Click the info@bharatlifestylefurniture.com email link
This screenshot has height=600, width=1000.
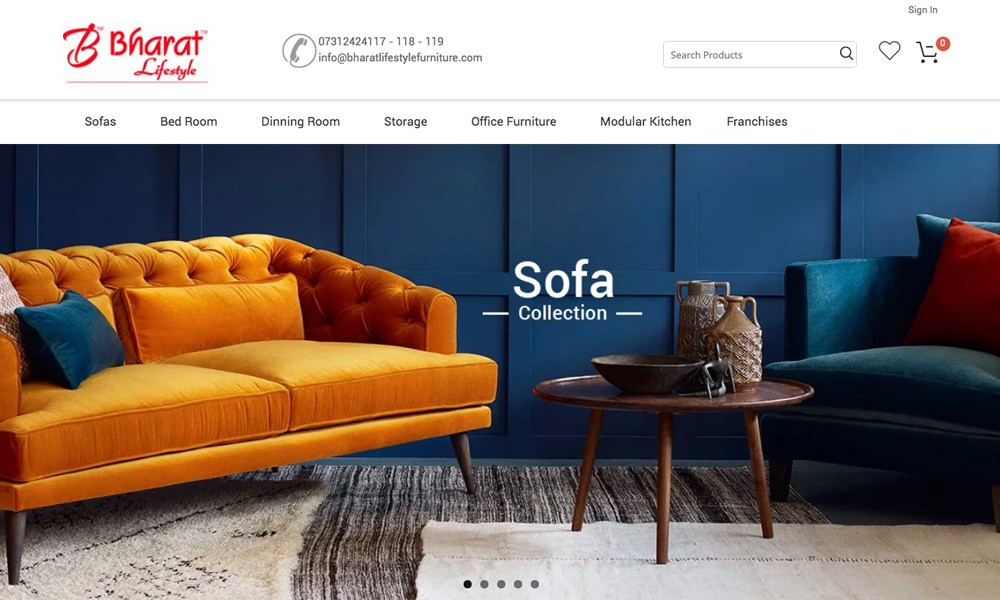tap(401, 57)
